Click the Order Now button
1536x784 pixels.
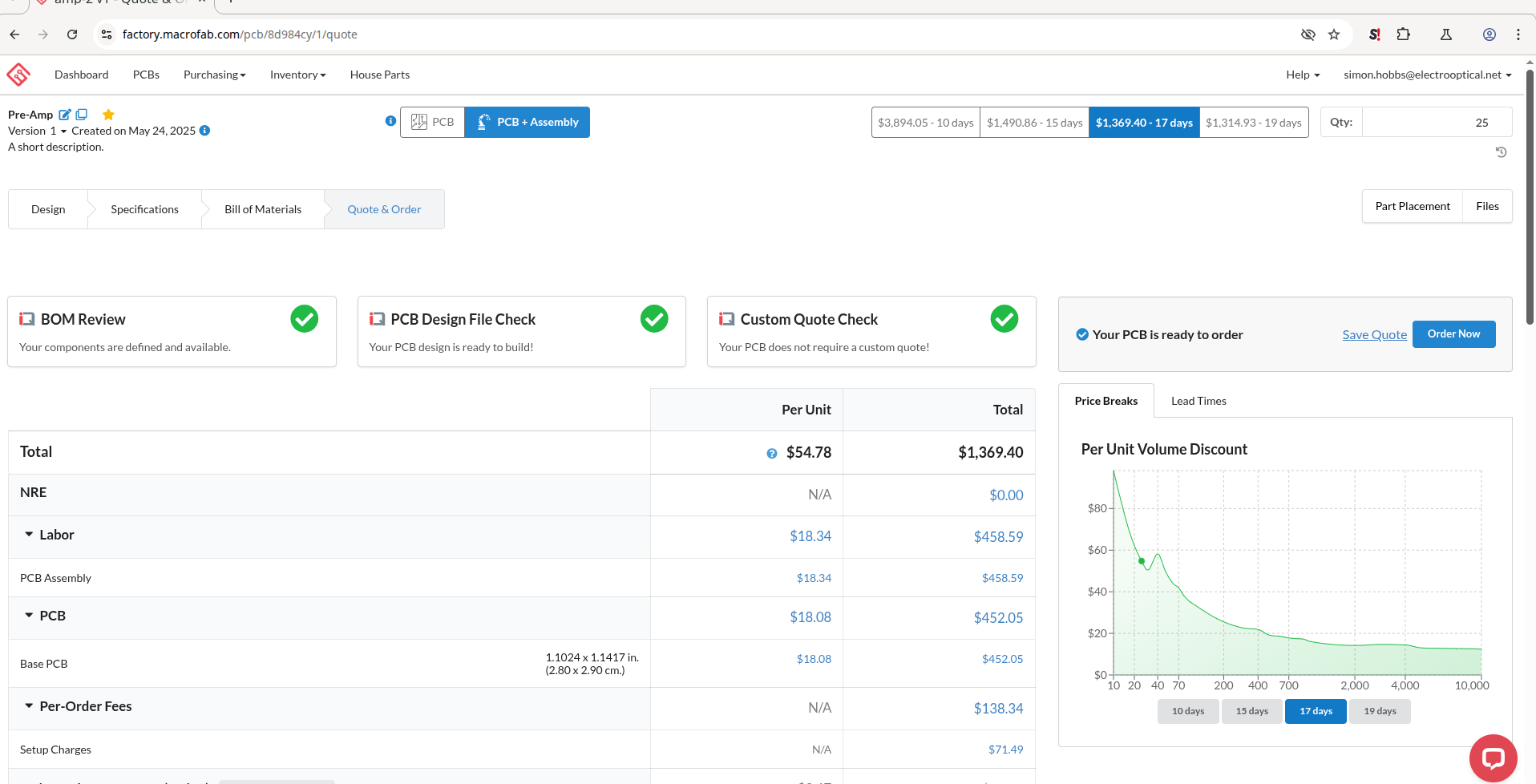coord(1453,334)
